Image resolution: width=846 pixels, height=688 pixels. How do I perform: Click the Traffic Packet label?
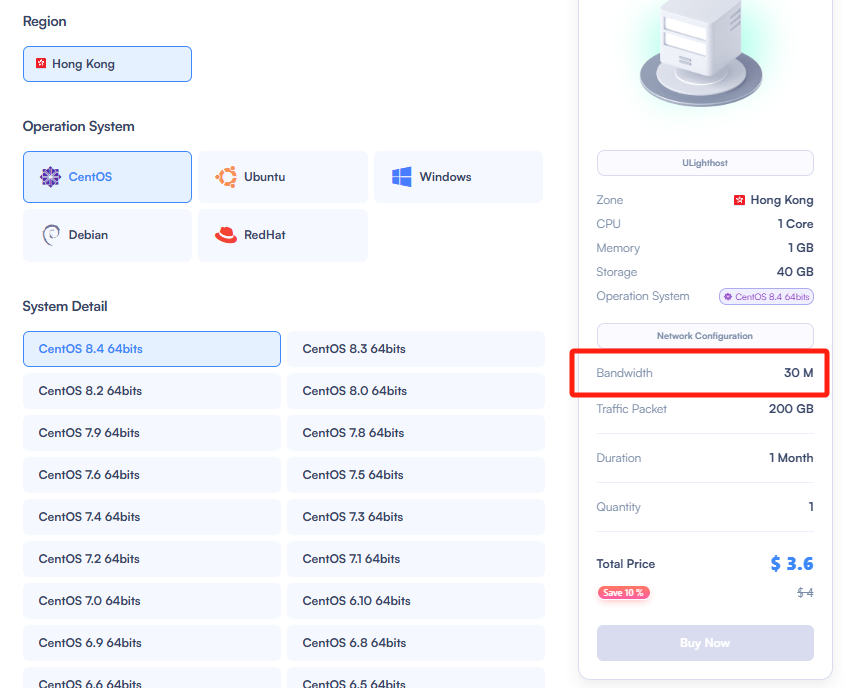tap(632, 409)
